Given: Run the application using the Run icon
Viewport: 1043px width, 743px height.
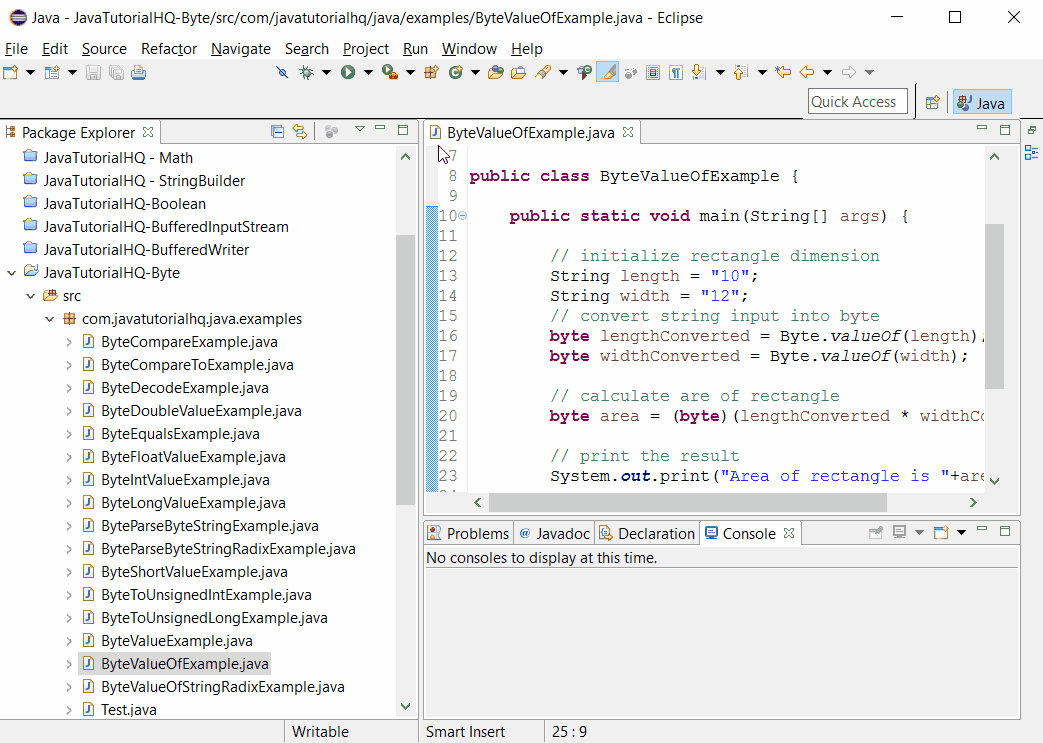Looking at the screenshot, I should (348, 72).
